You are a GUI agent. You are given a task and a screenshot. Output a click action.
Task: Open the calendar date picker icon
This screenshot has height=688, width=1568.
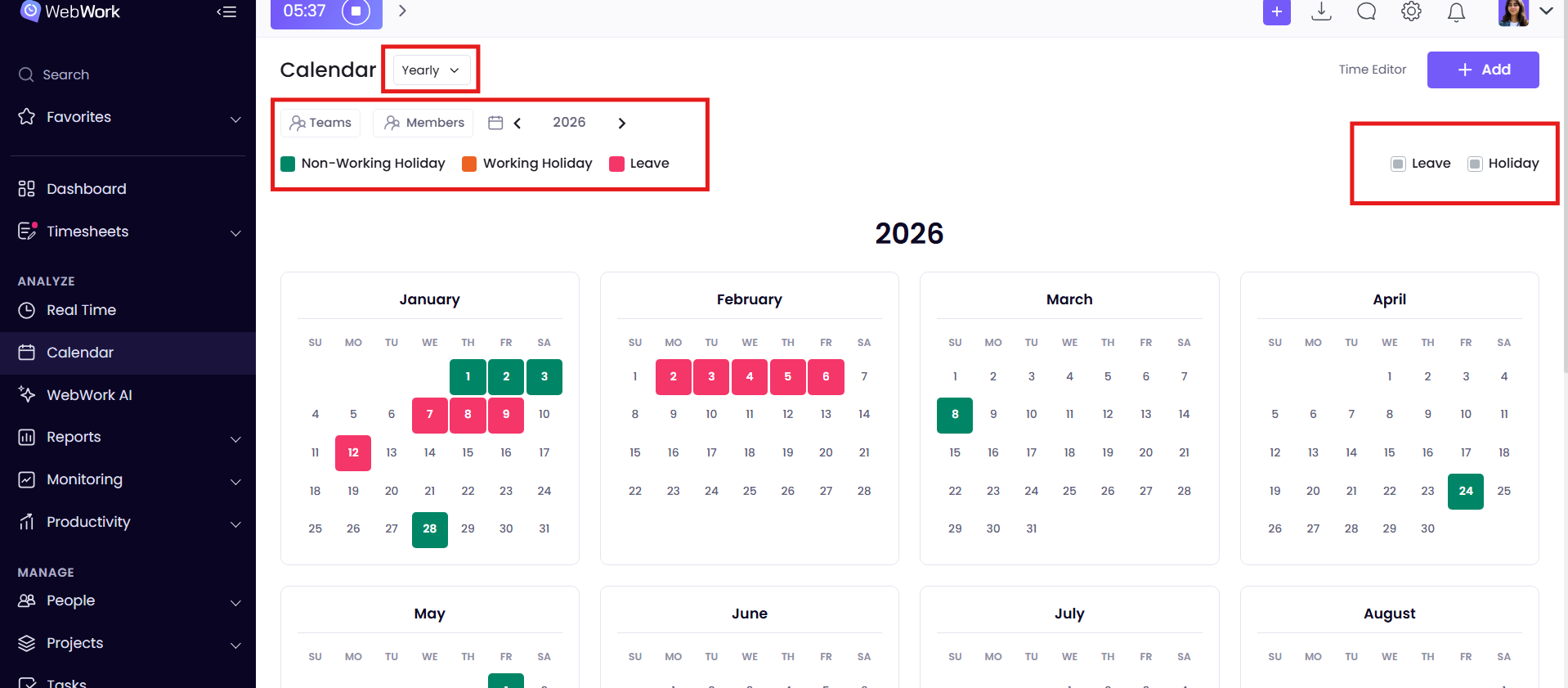tap(495, 123)
